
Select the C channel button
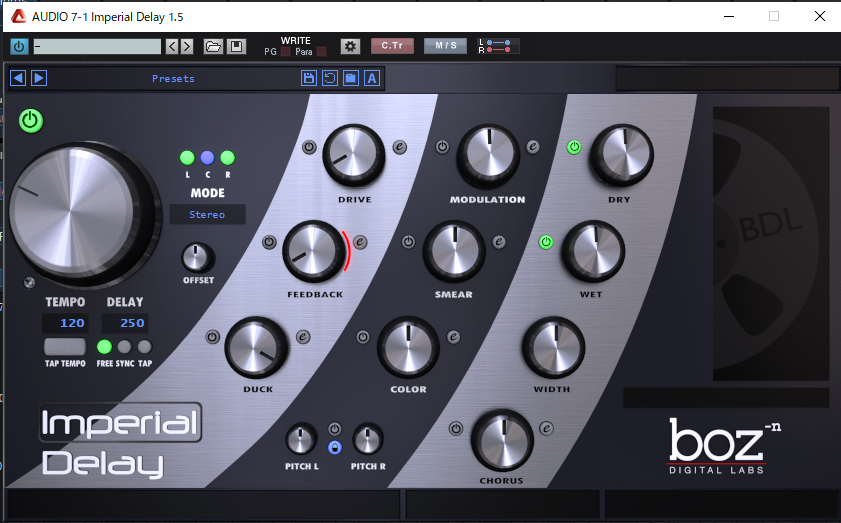208,158
